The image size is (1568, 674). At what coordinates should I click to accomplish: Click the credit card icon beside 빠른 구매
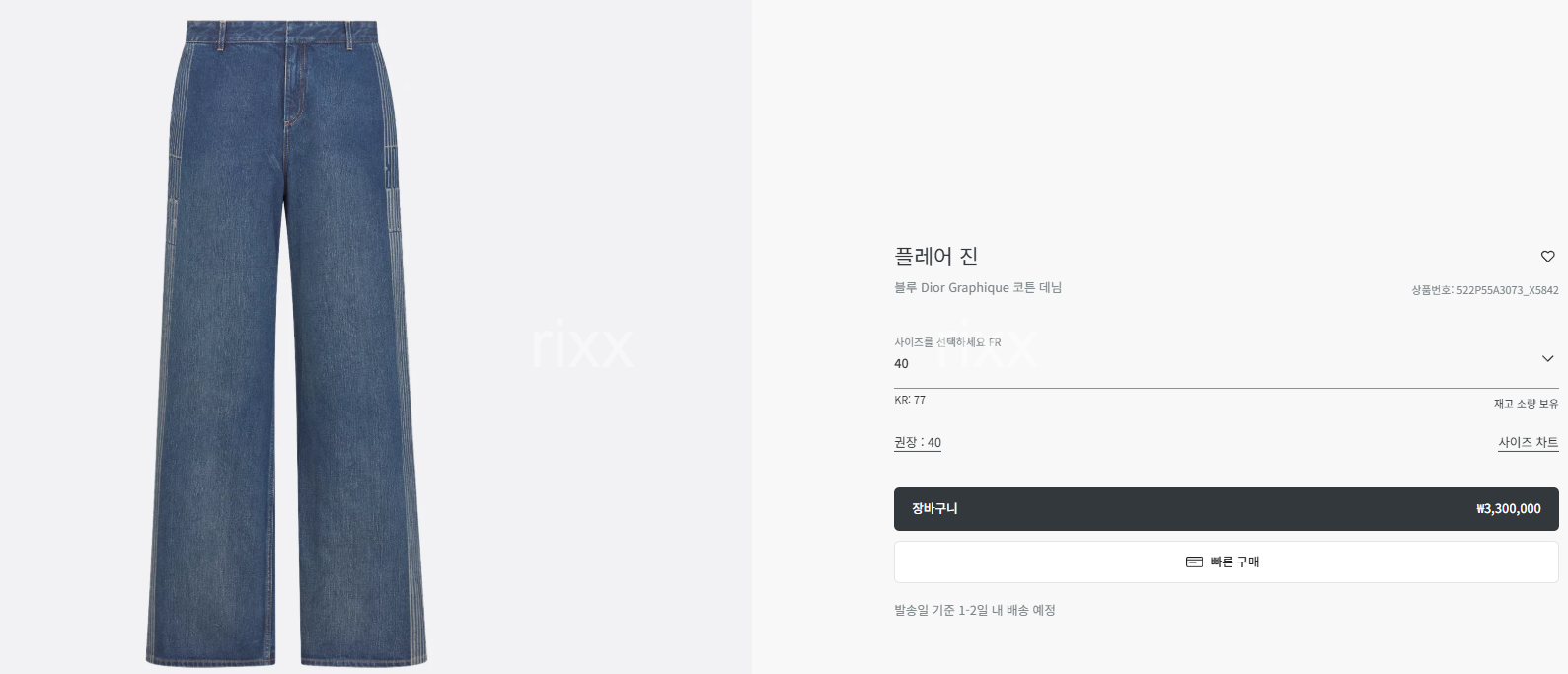1194,562
